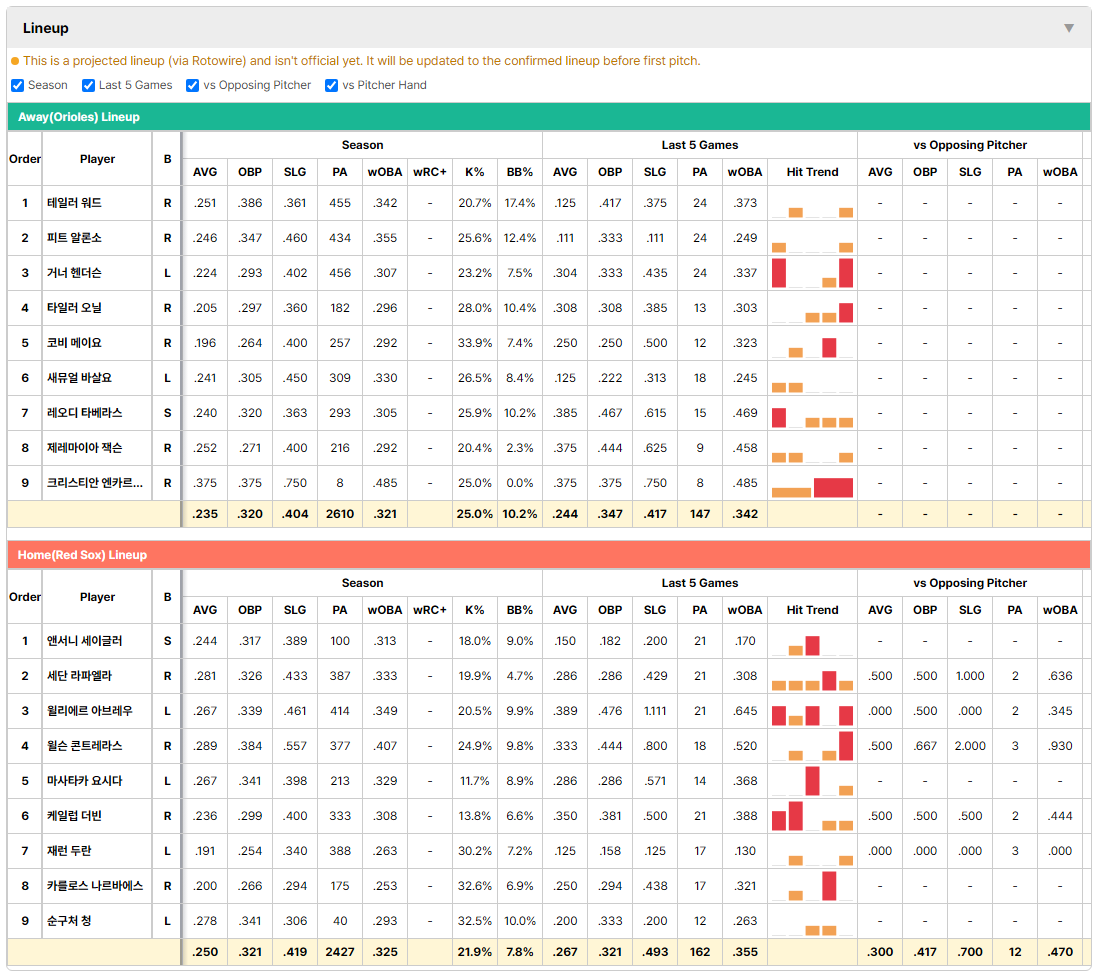Viewport: 1098px width, 977px height.
Task: Click 레오디 타베라스 hit trend chart
Action: tap(812, 413)
